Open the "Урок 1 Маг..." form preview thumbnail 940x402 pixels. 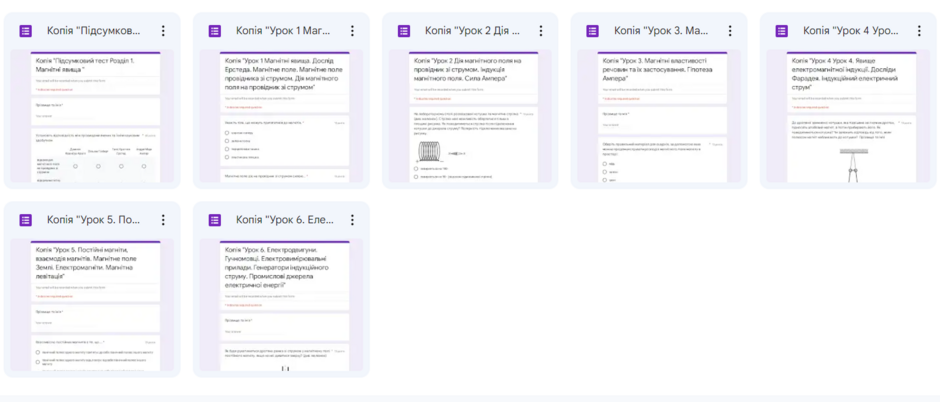[x=281, y=116]
